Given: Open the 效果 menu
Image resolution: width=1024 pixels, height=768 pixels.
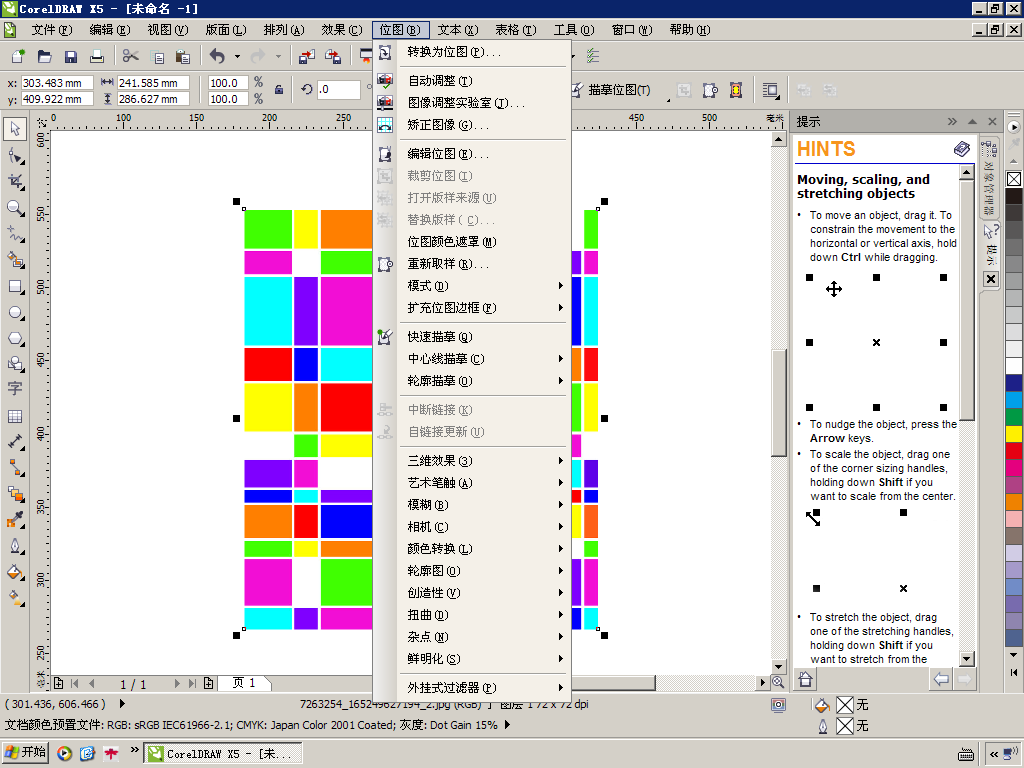Looking at the screenshot, I should [x=342, y=30].
